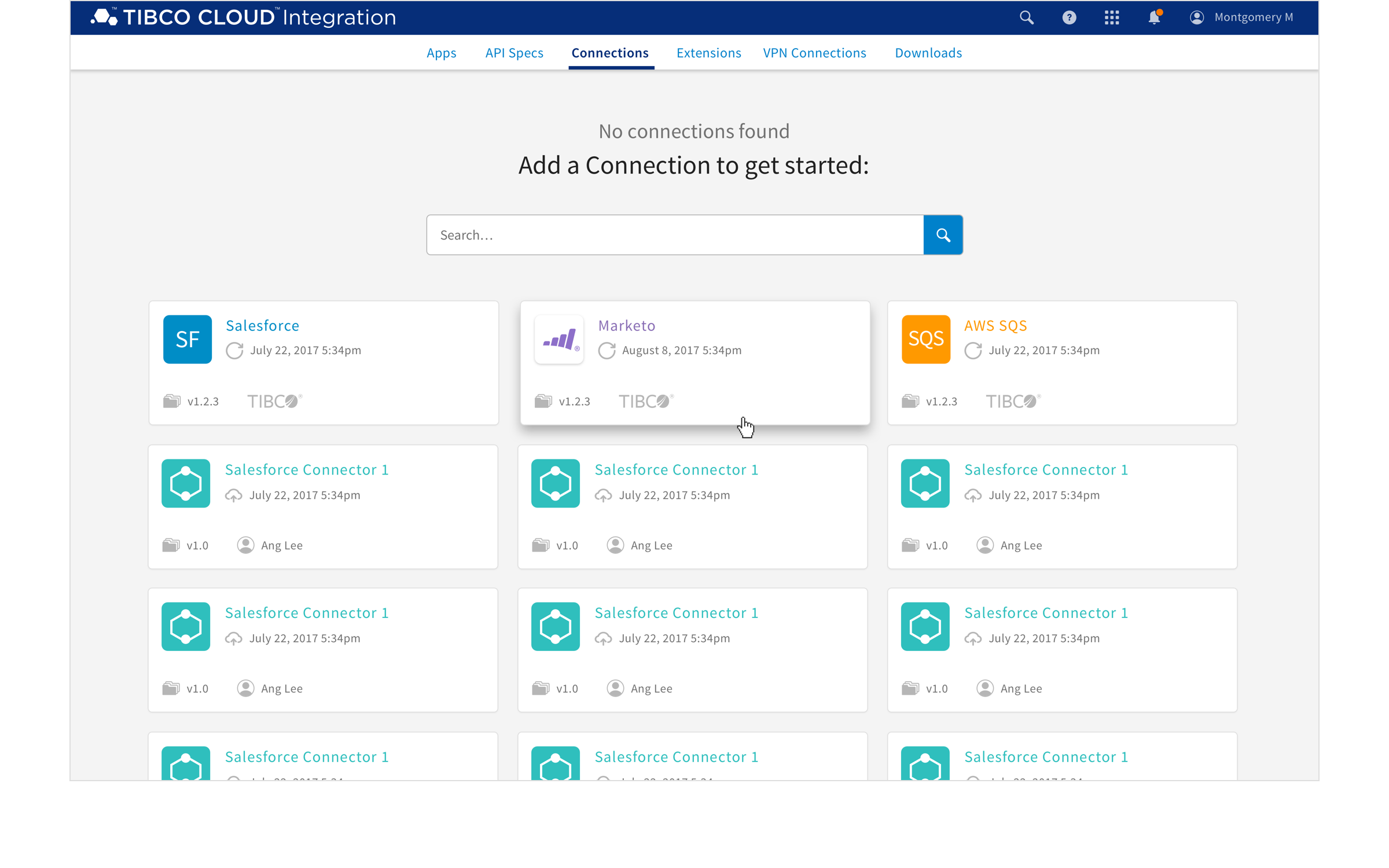Click teal connector icon, third row right card
1389x868 pixels.
pyautogui.click(x=925, y=627)
